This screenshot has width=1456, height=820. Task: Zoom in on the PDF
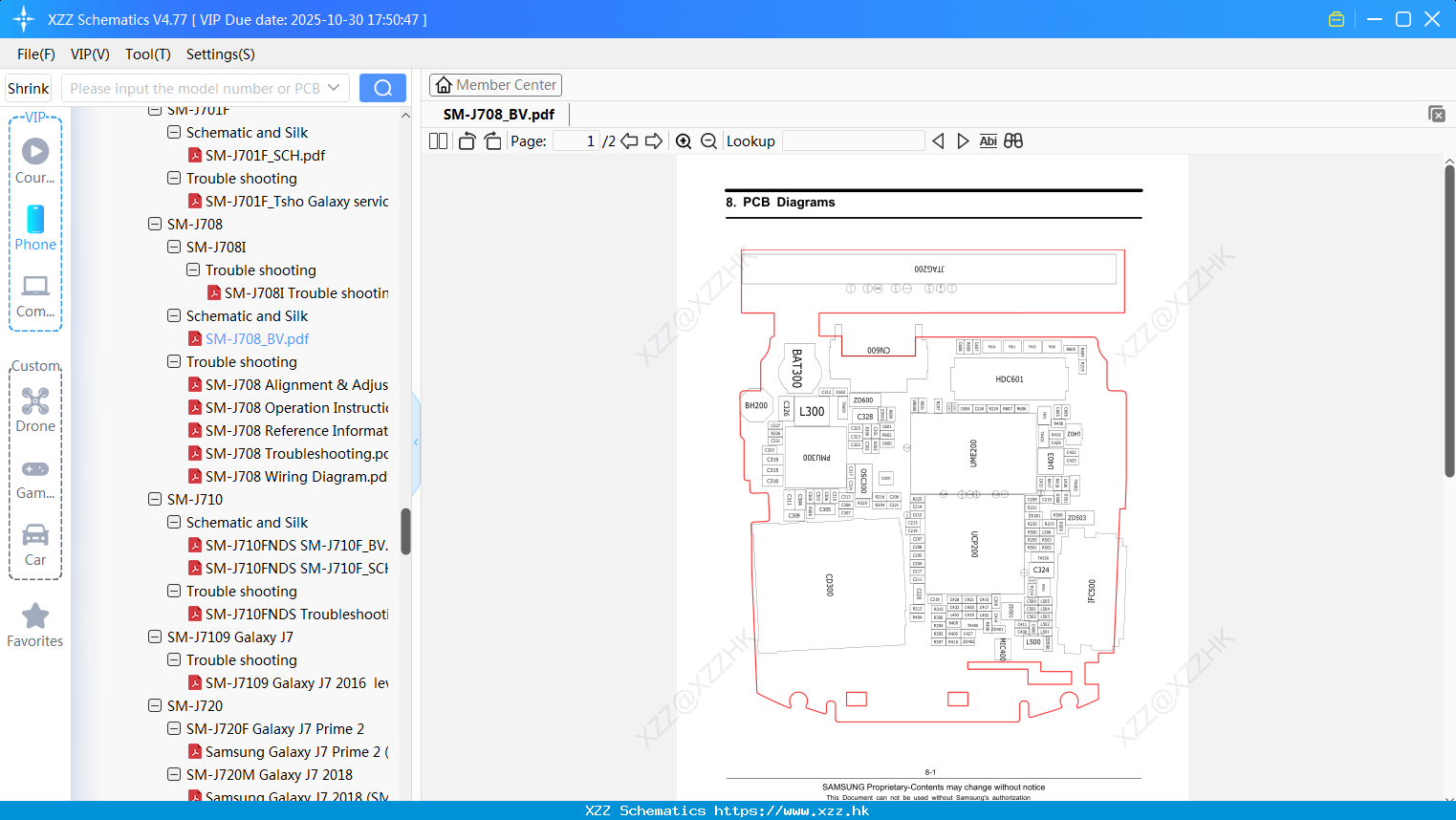point(684,140)
